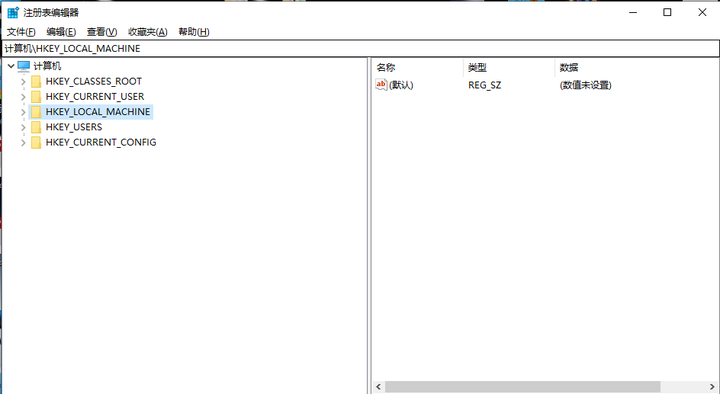Click the horizontal scrollbar right arrow
This screenshot has width=720, height=394.
(712, 387)
